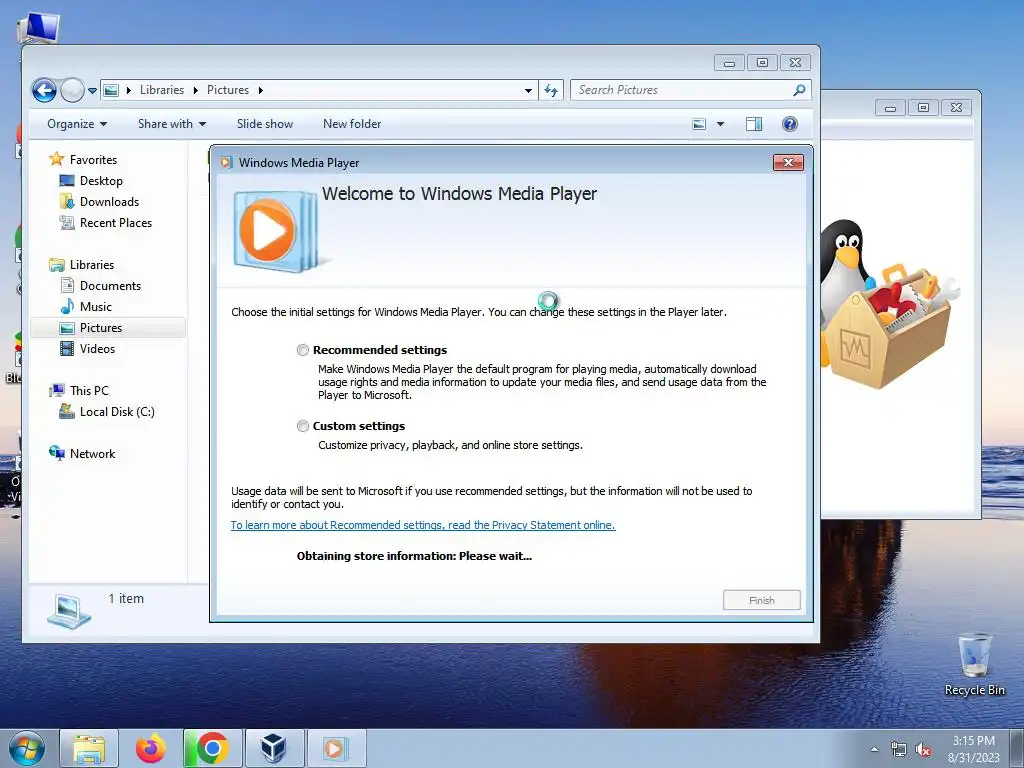Minimize the Explorer Pictures window
Screen dimensions: 1024x768
[x=729, y=63]
